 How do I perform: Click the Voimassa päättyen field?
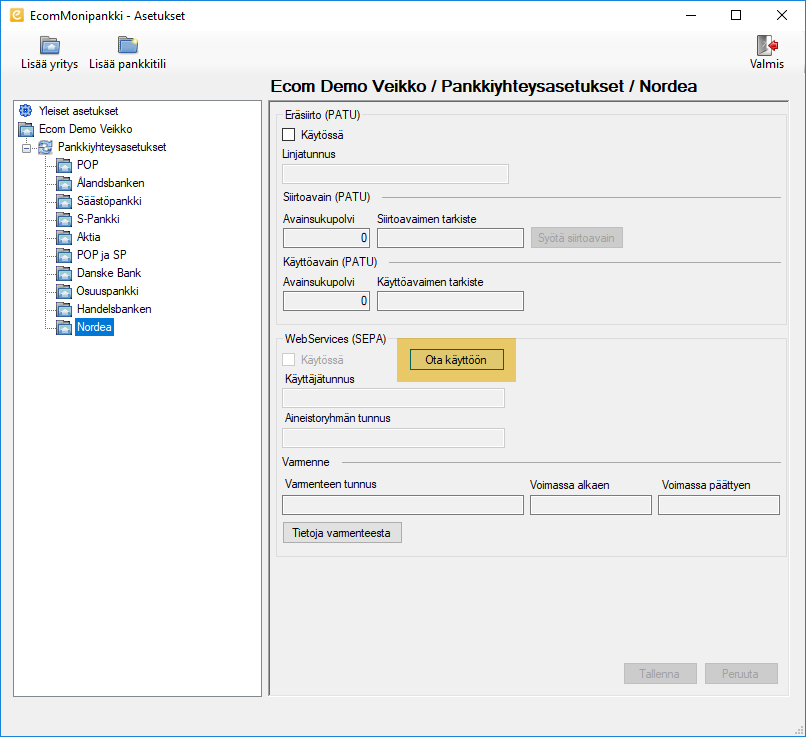pos(719,505)
